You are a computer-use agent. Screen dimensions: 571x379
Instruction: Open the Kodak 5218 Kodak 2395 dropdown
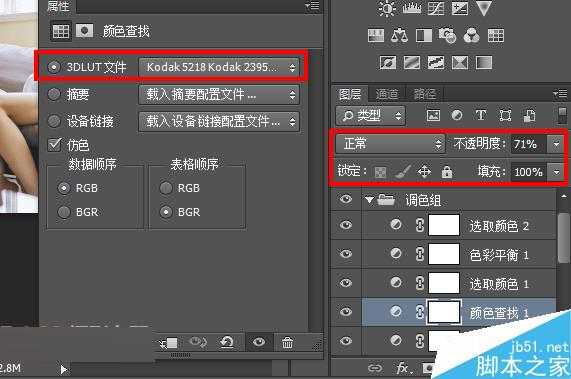[x=219, y=67]
